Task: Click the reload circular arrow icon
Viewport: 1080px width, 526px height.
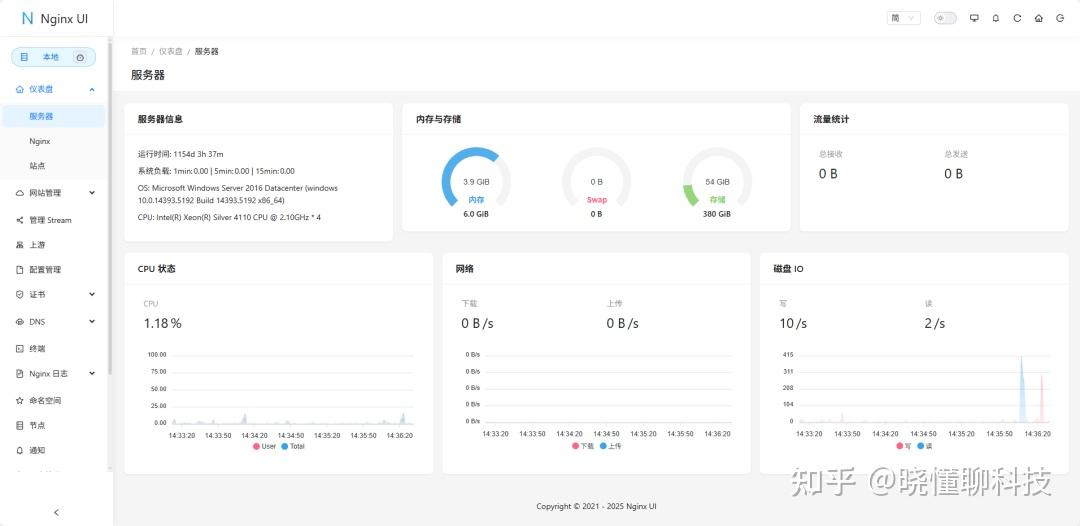Action: tap(1017, 19)
